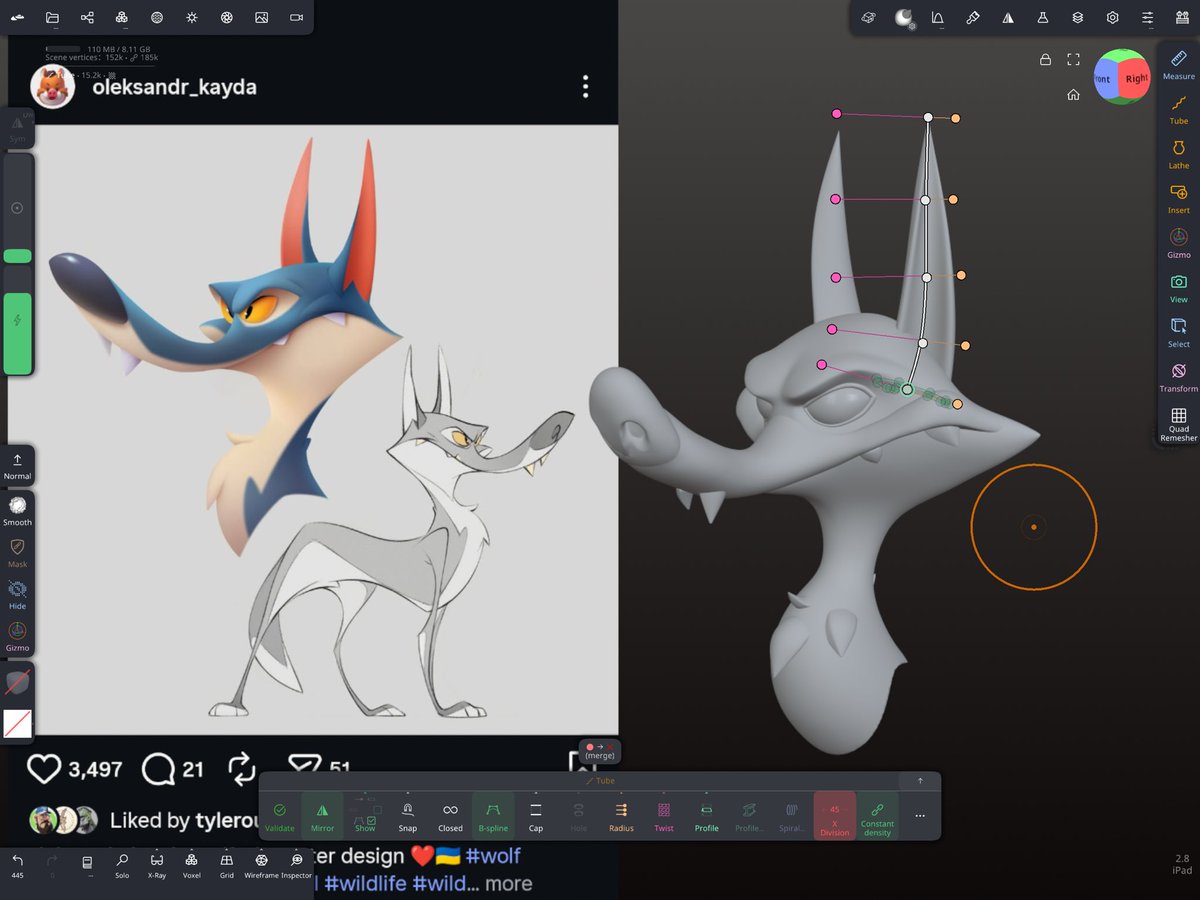Open the Voxel remesh button
The height and width of the screenshot is (900, 1200).
click(191, 865)
